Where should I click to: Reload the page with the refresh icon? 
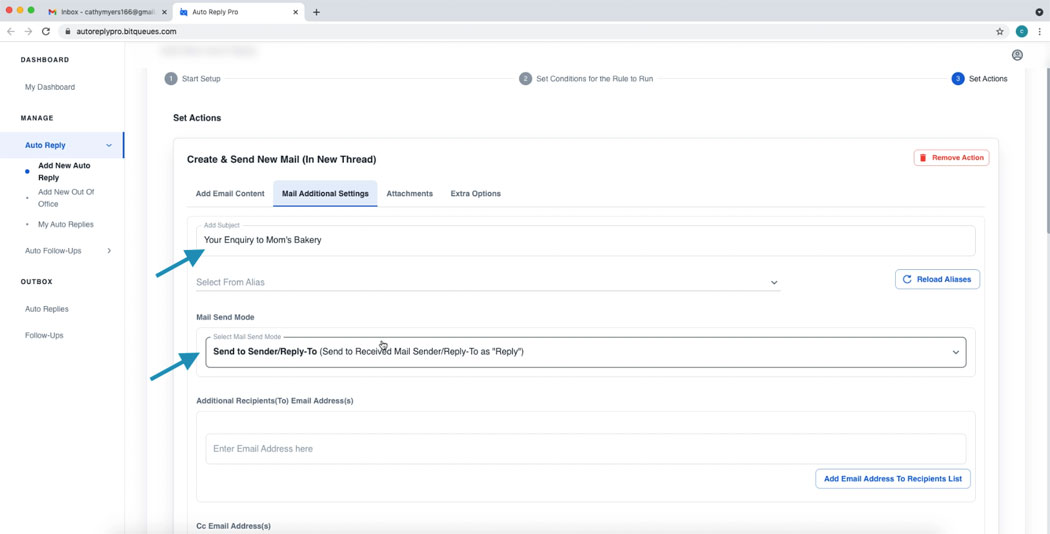tap(46, 31)
